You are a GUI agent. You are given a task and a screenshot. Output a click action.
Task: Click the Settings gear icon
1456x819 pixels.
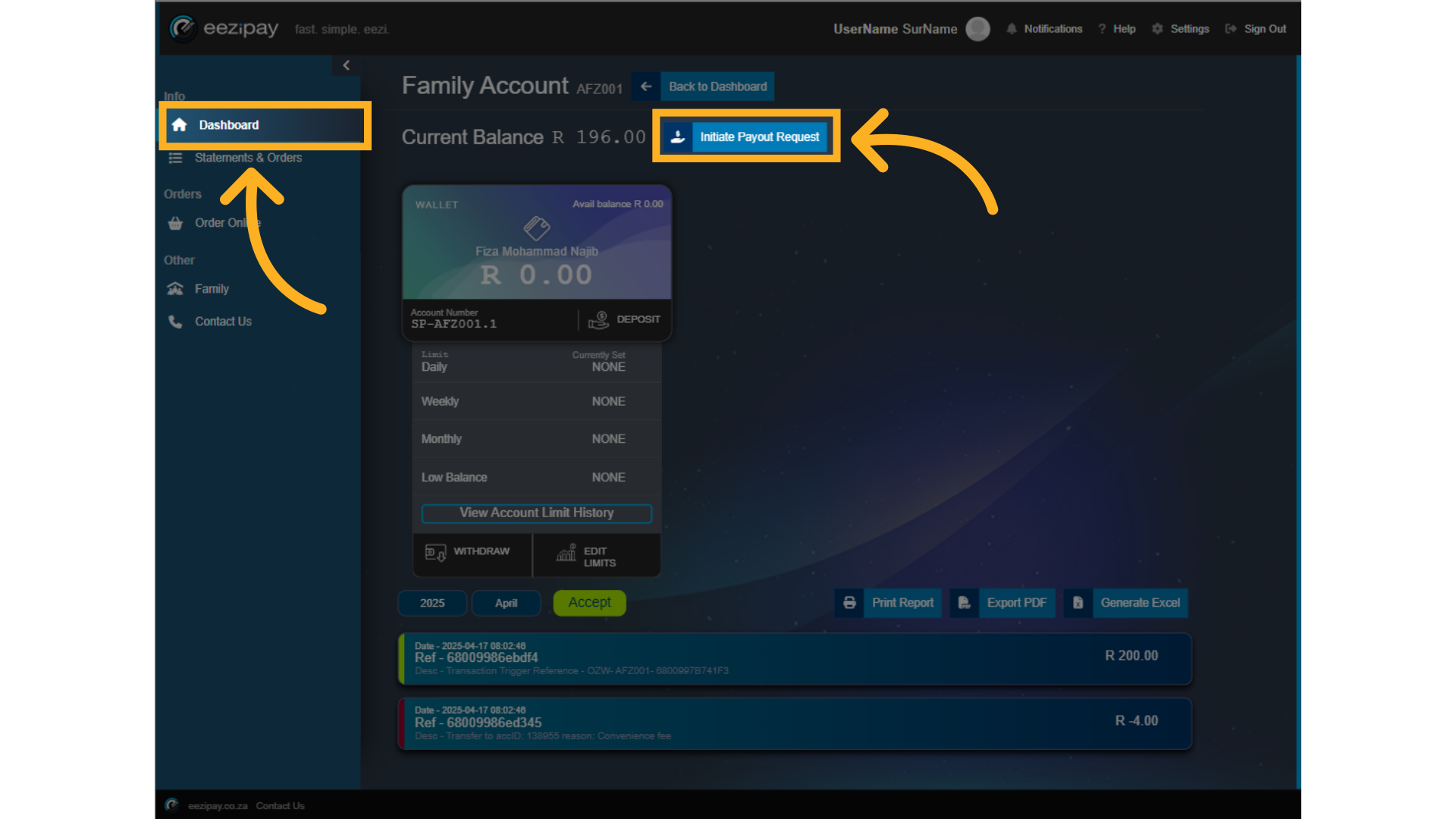click(1157, 29)
